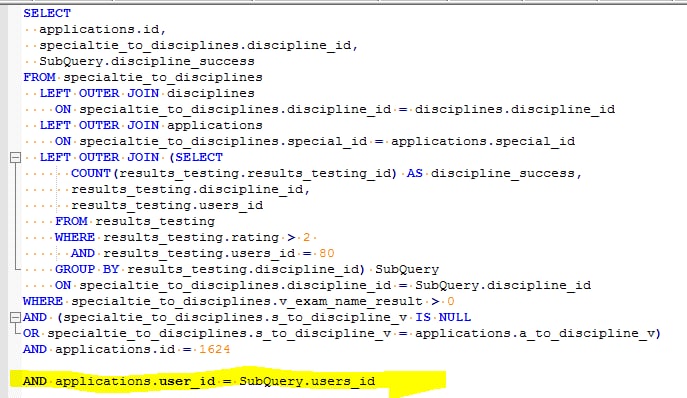Click the value 1624 in applications.id condition
Image resolution: width=687 pixels, height=398 pixels.
click(214, 349)
